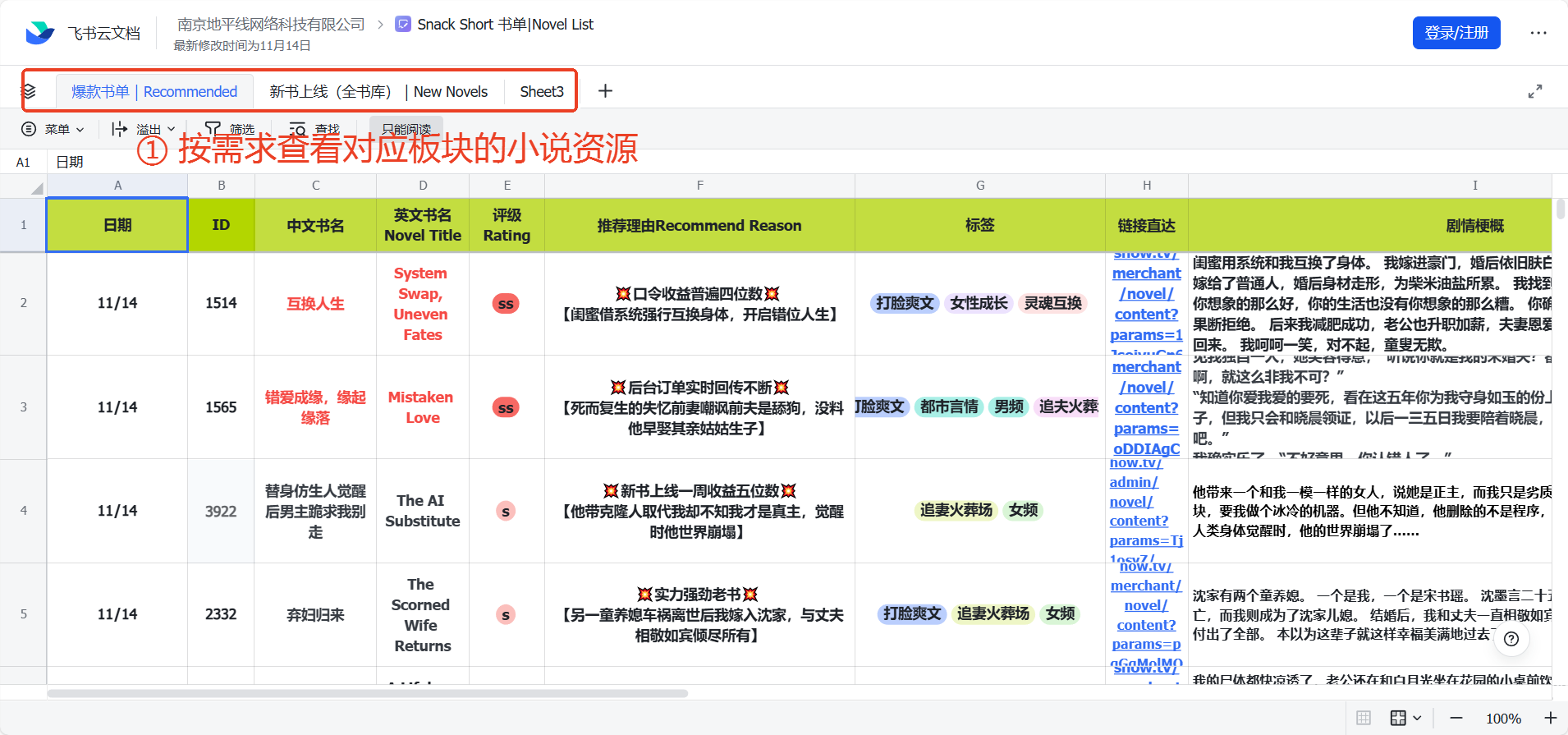Switch to the Sheet3 tab
This screenshot has width=1568, height=735.
(541, 91)
